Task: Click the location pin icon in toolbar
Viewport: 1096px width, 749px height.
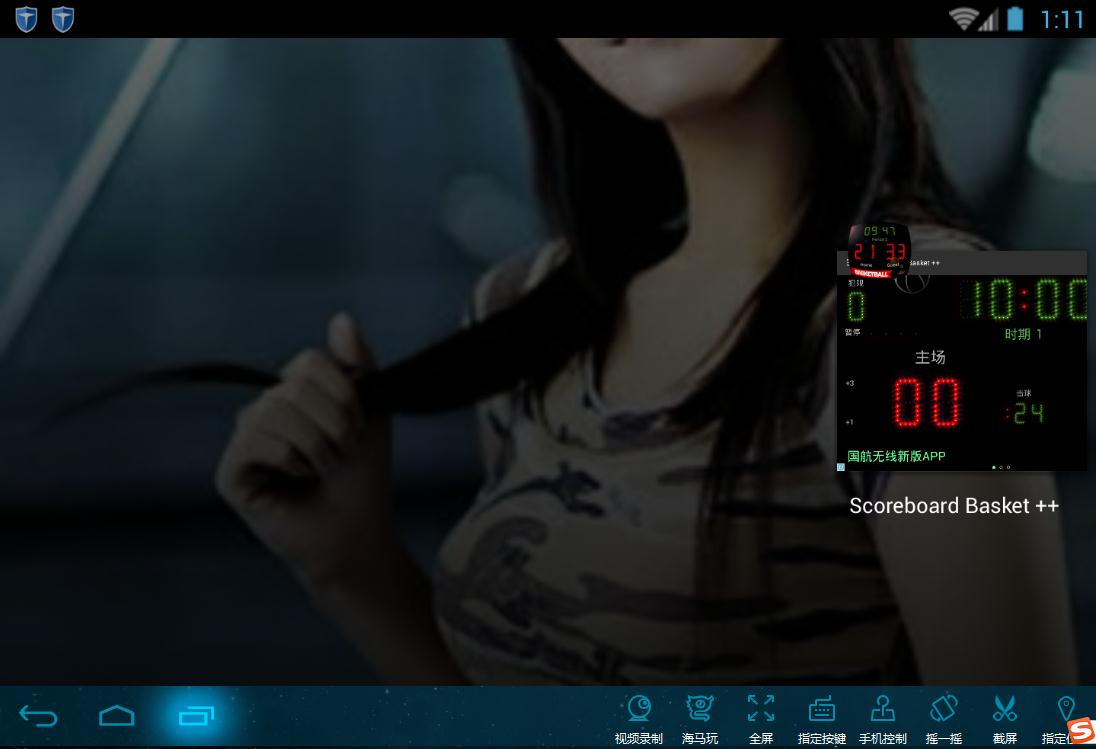Action: click(x=1065, y=710)
